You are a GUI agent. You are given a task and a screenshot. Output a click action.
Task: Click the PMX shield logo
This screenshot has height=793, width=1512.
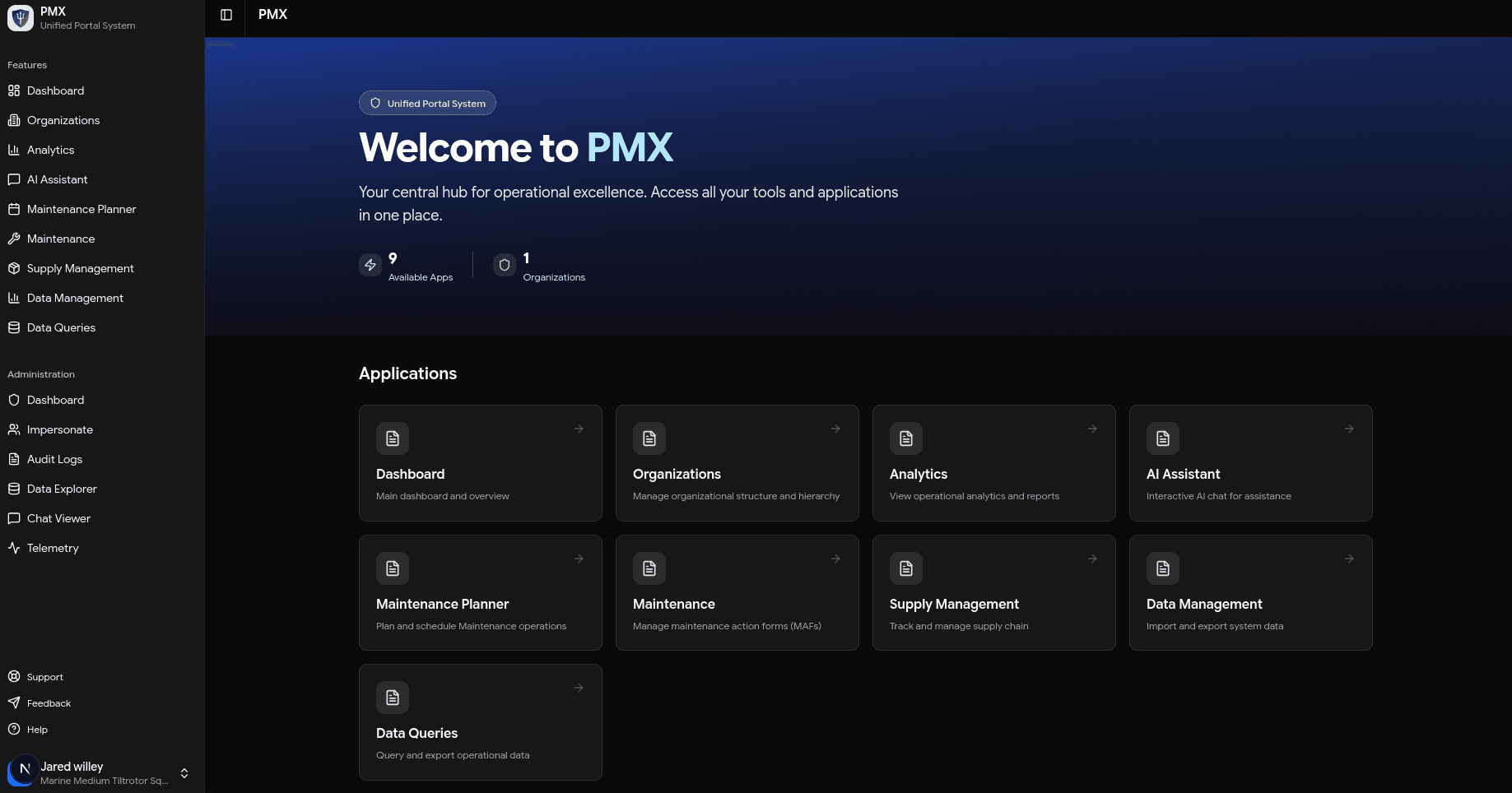[20, 17]
